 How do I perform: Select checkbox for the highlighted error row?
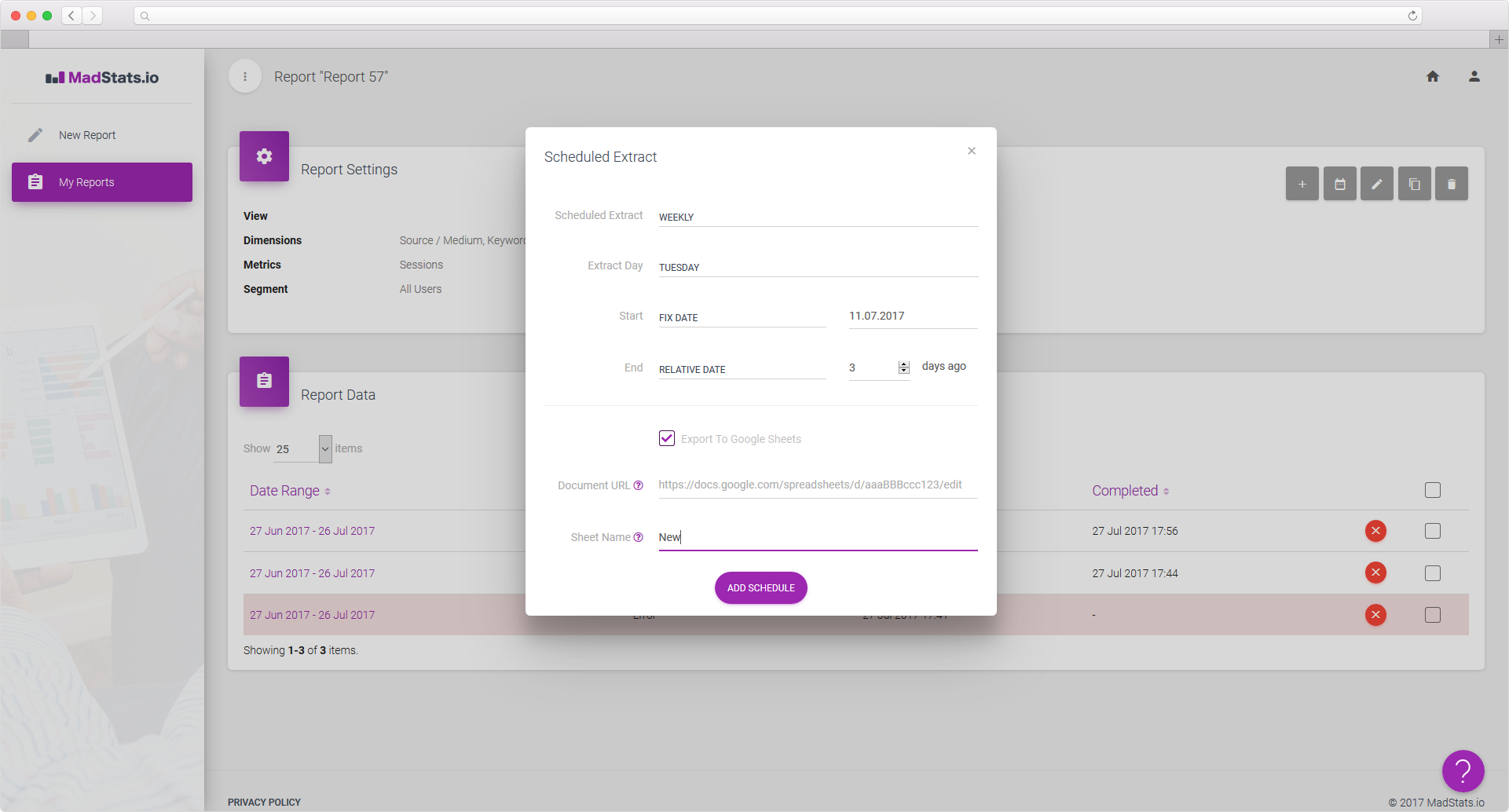(1433, 615)
